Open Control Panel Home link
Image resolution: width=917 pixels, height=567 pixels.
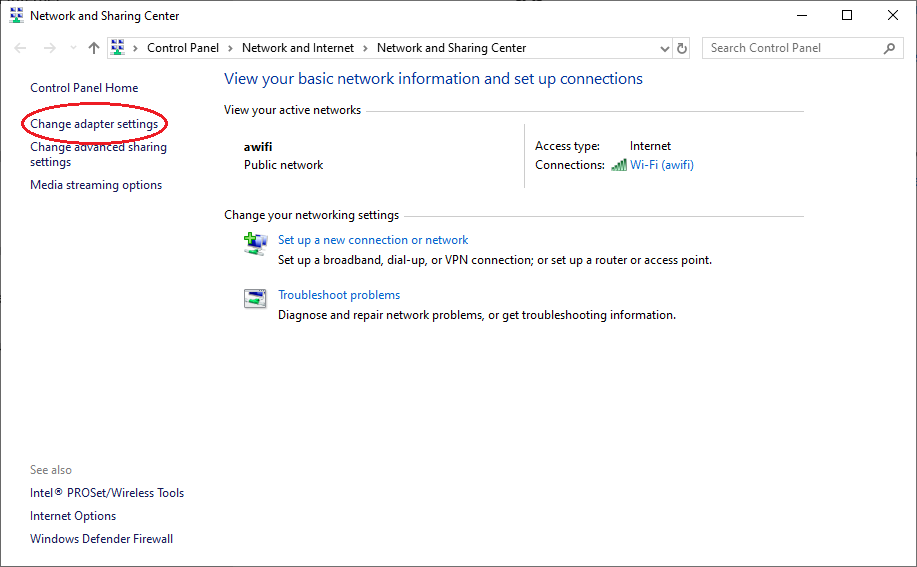click(x=84, y=88)
